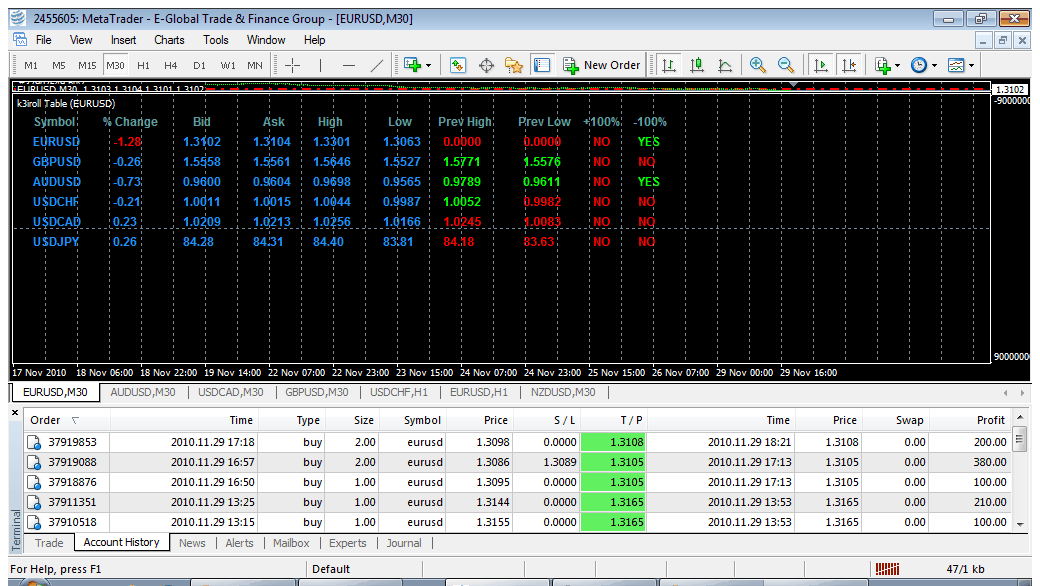Open the File menu

click(x=44, y=40)
